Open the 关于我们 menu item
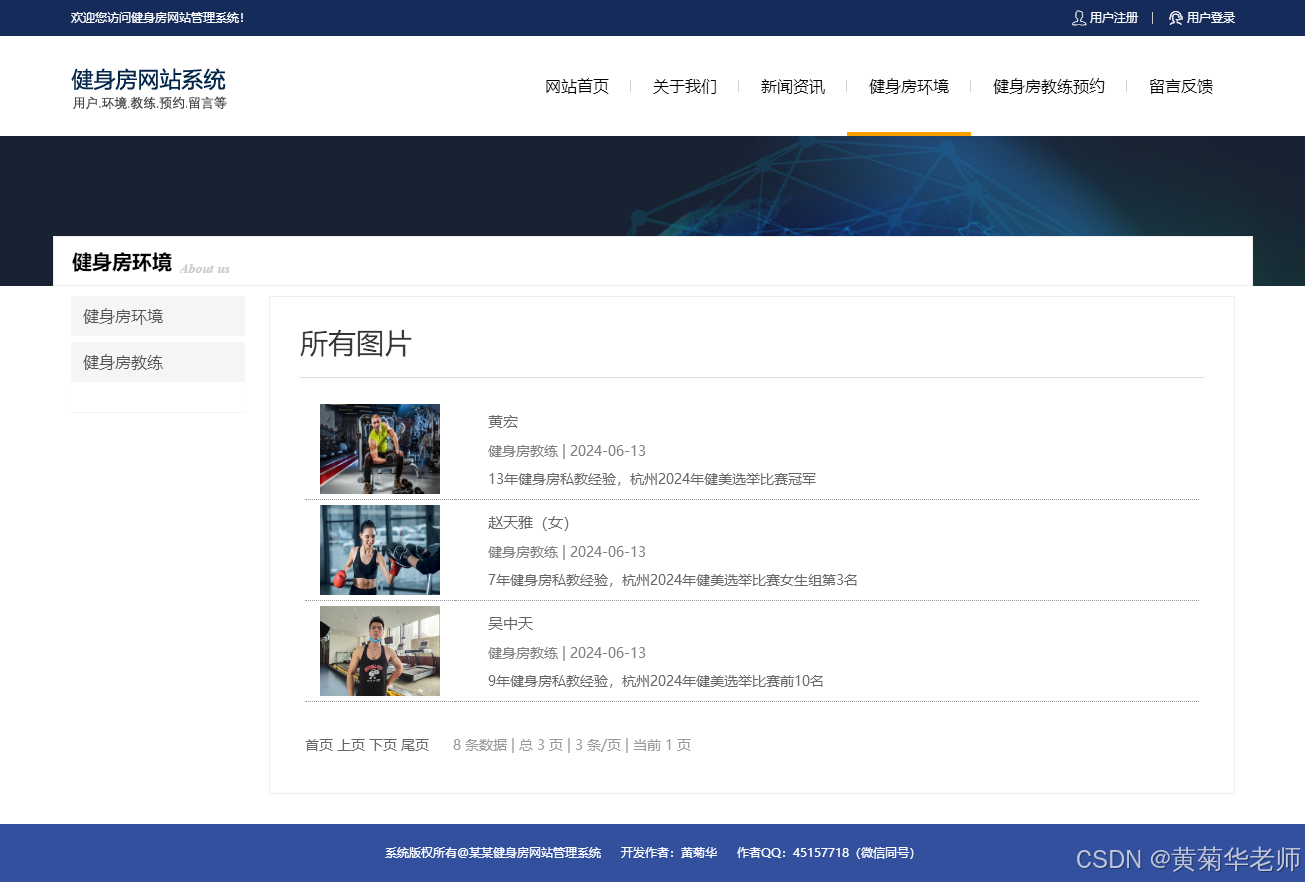Image resolution: width=1305 pixels, height=882 pixels. point(684,86)
